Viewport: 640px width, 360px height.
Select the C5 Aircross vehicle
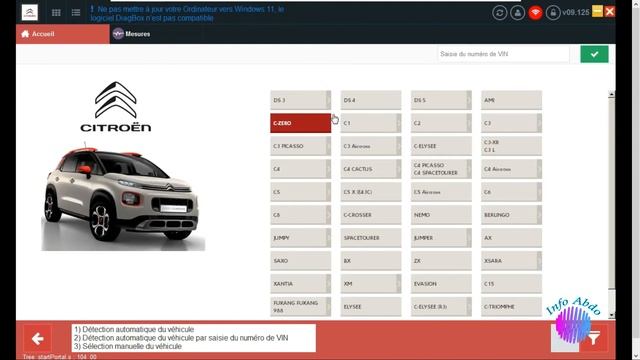click(x=441, y=192)
